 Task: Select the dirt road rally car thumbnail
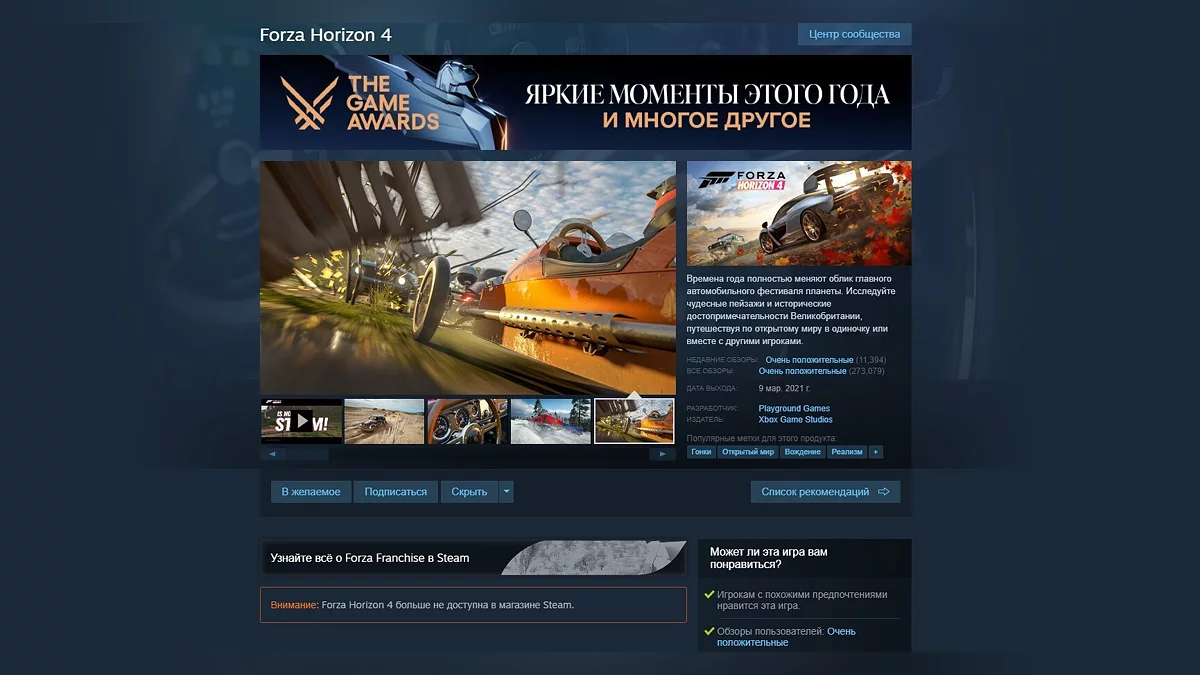click(x=384, y=421)
